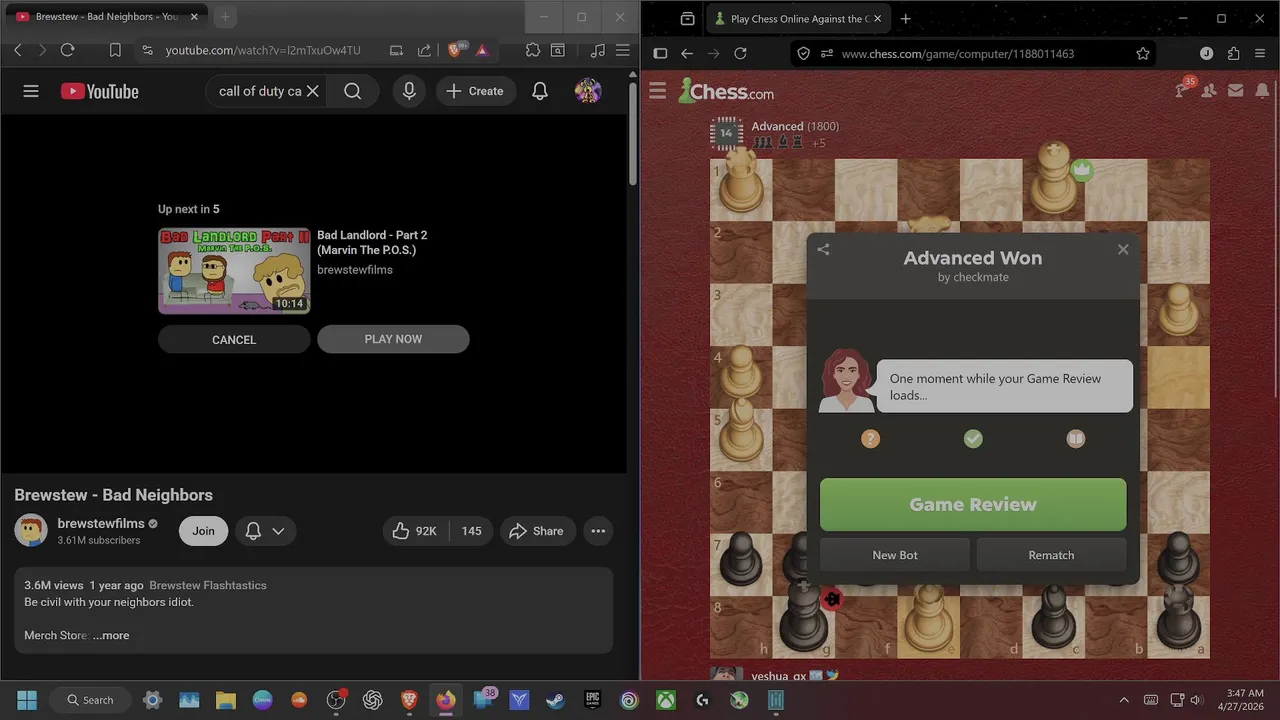Viewport: 1280px width, 720px height.
Task: Switch to the Brewstew - Bad Neighbors tab
Action: [x=105, y=17]
